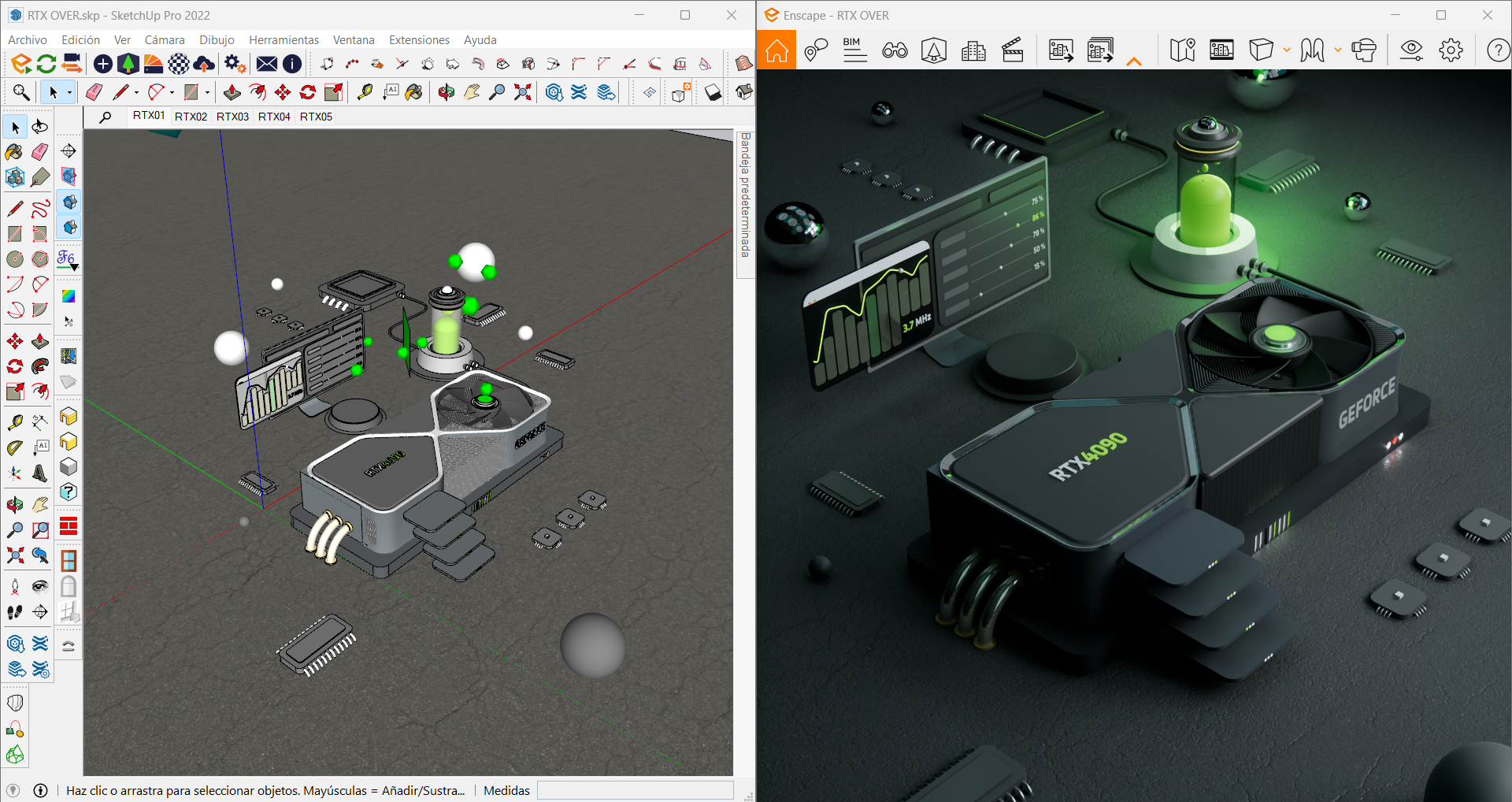Click the scene search magnifier

106,117
